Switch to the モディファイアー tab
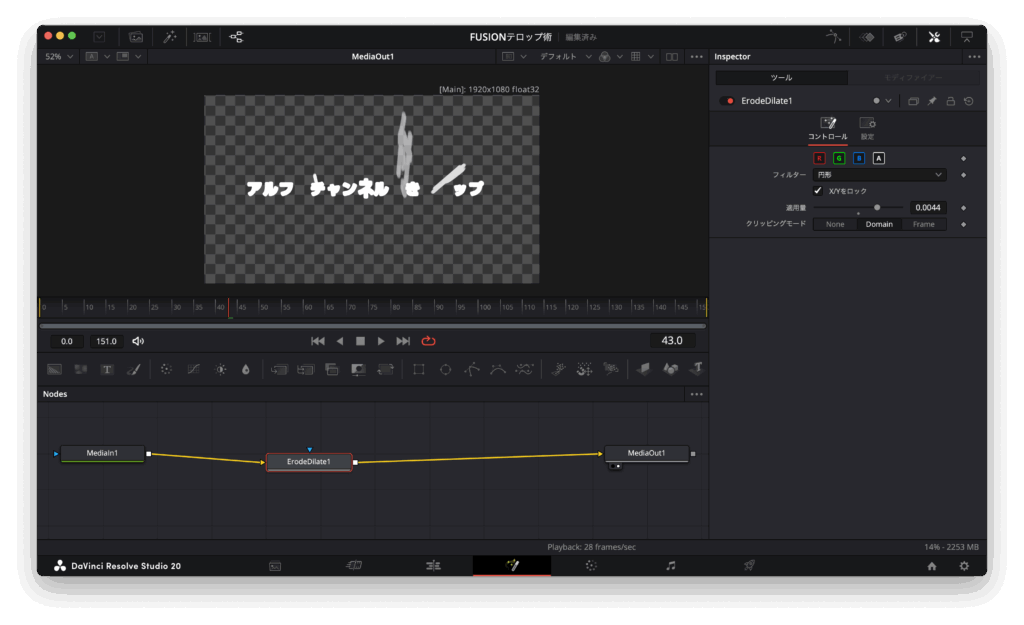 pyautogui.click(x=914, y=78)
